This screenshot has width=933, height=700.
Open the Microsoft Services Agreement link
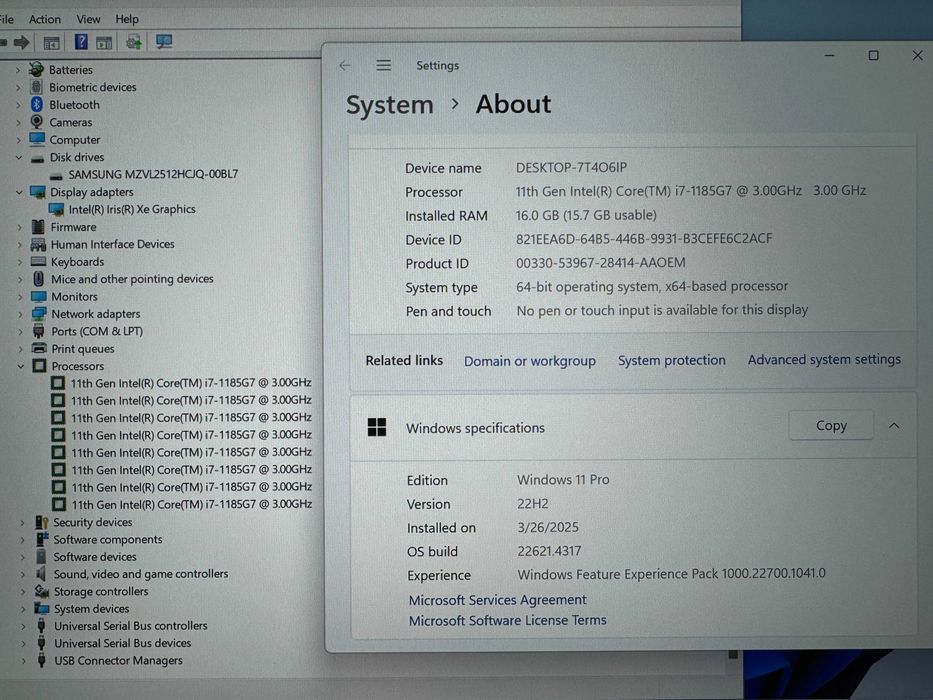click(497, 599)
